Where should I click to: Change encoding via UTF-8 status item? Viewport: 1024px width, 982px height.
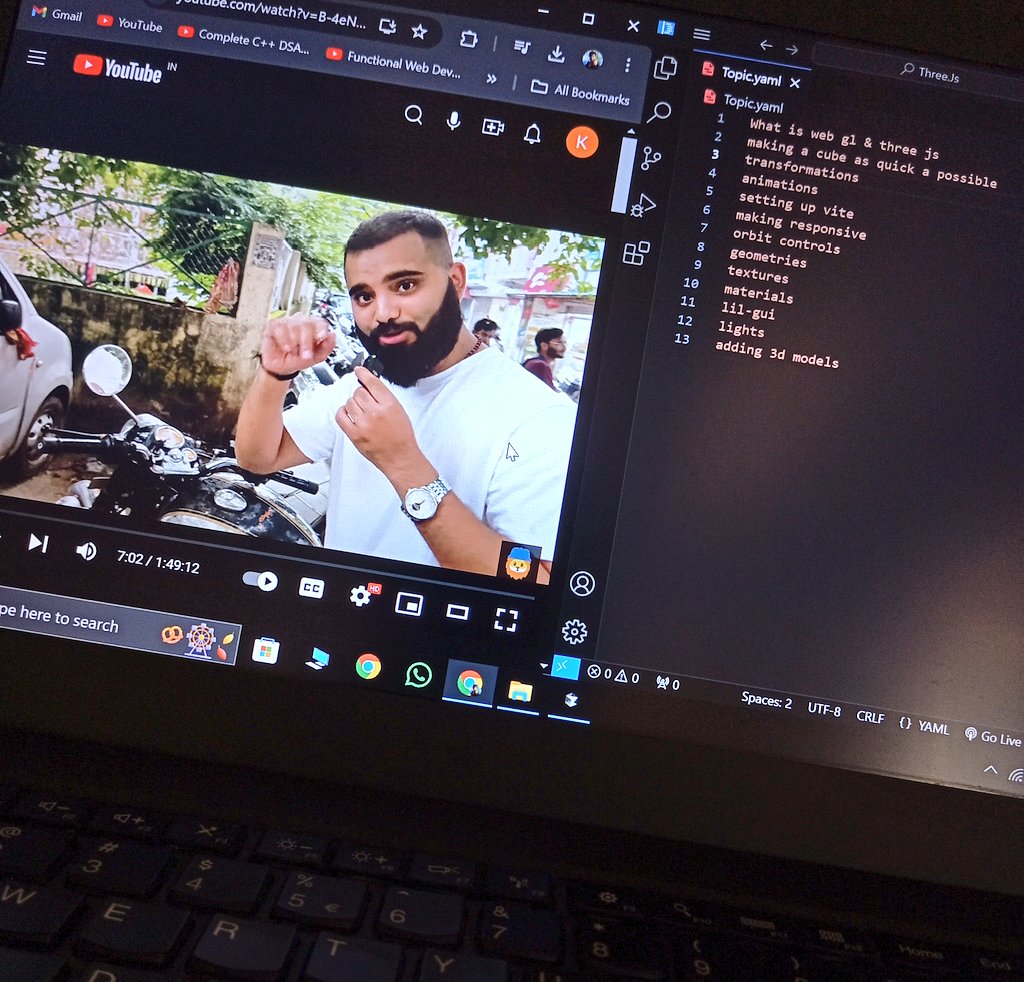pyautogui.click(x=824, y=708)
